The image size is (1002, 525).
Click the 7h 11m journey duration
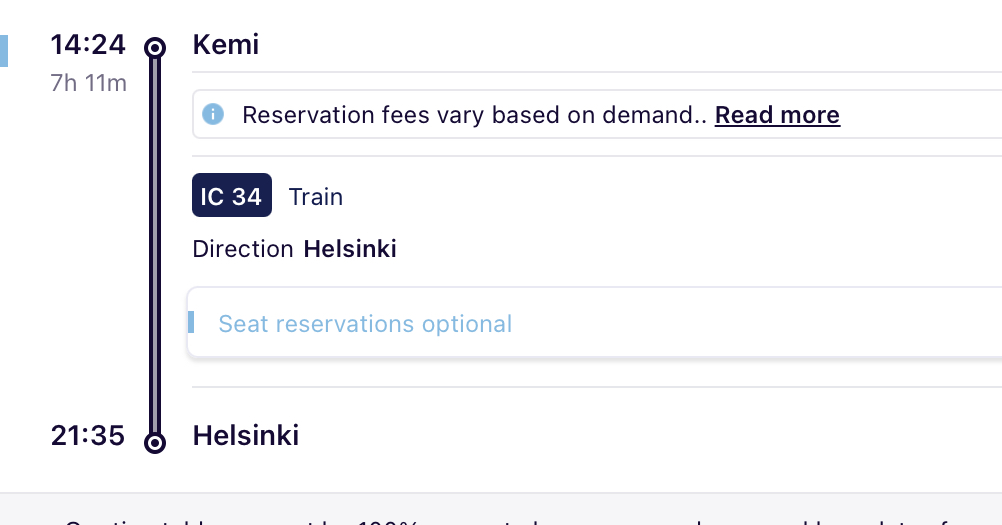(x=88, y=83)
